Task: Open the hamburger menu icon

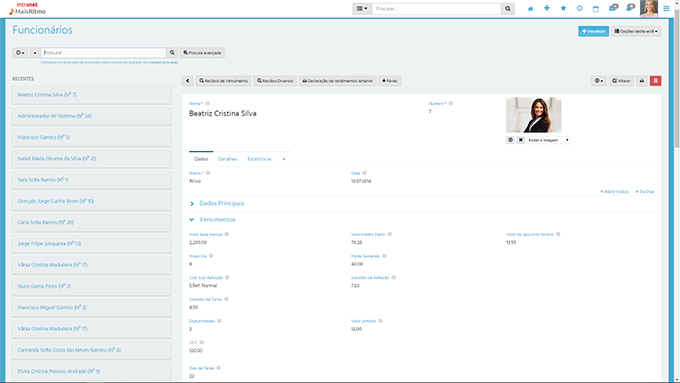Action: click(666, 9)
